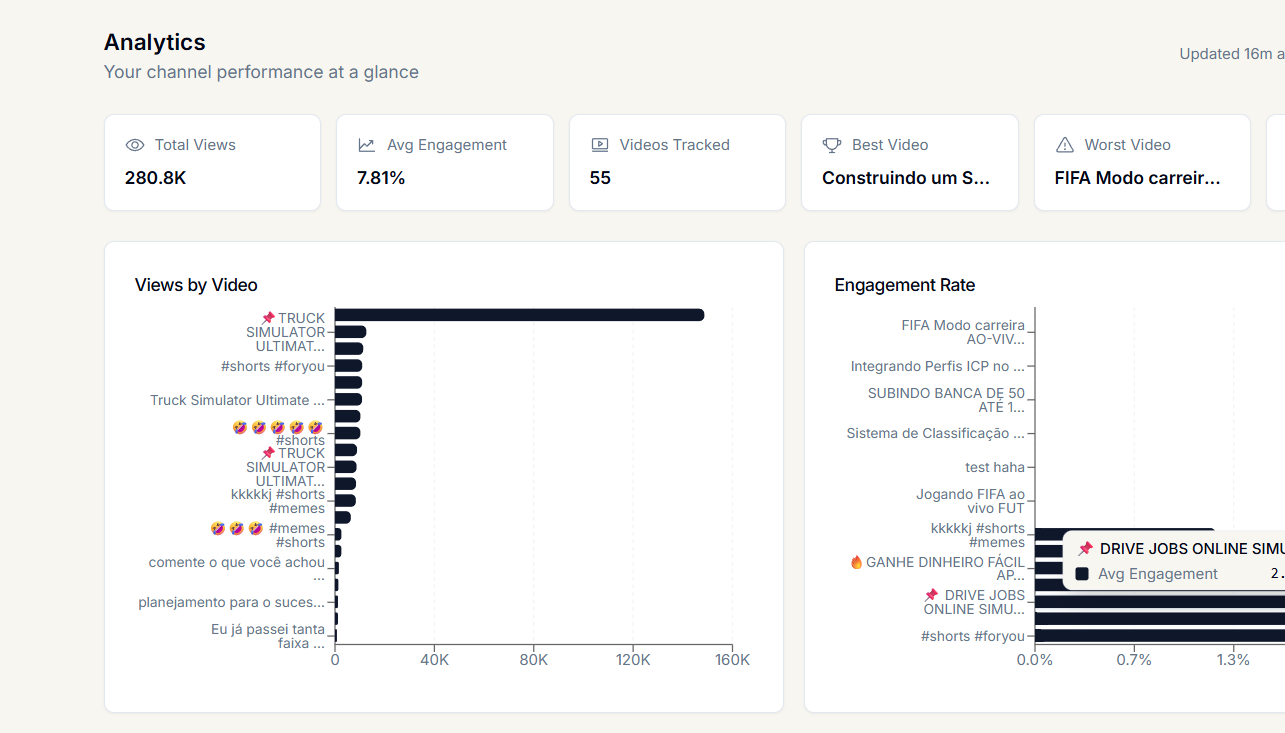1285x733 pixels.
Task: Open the Best Video title "Construindo um S..."
Action: click(x=906, y=178)
